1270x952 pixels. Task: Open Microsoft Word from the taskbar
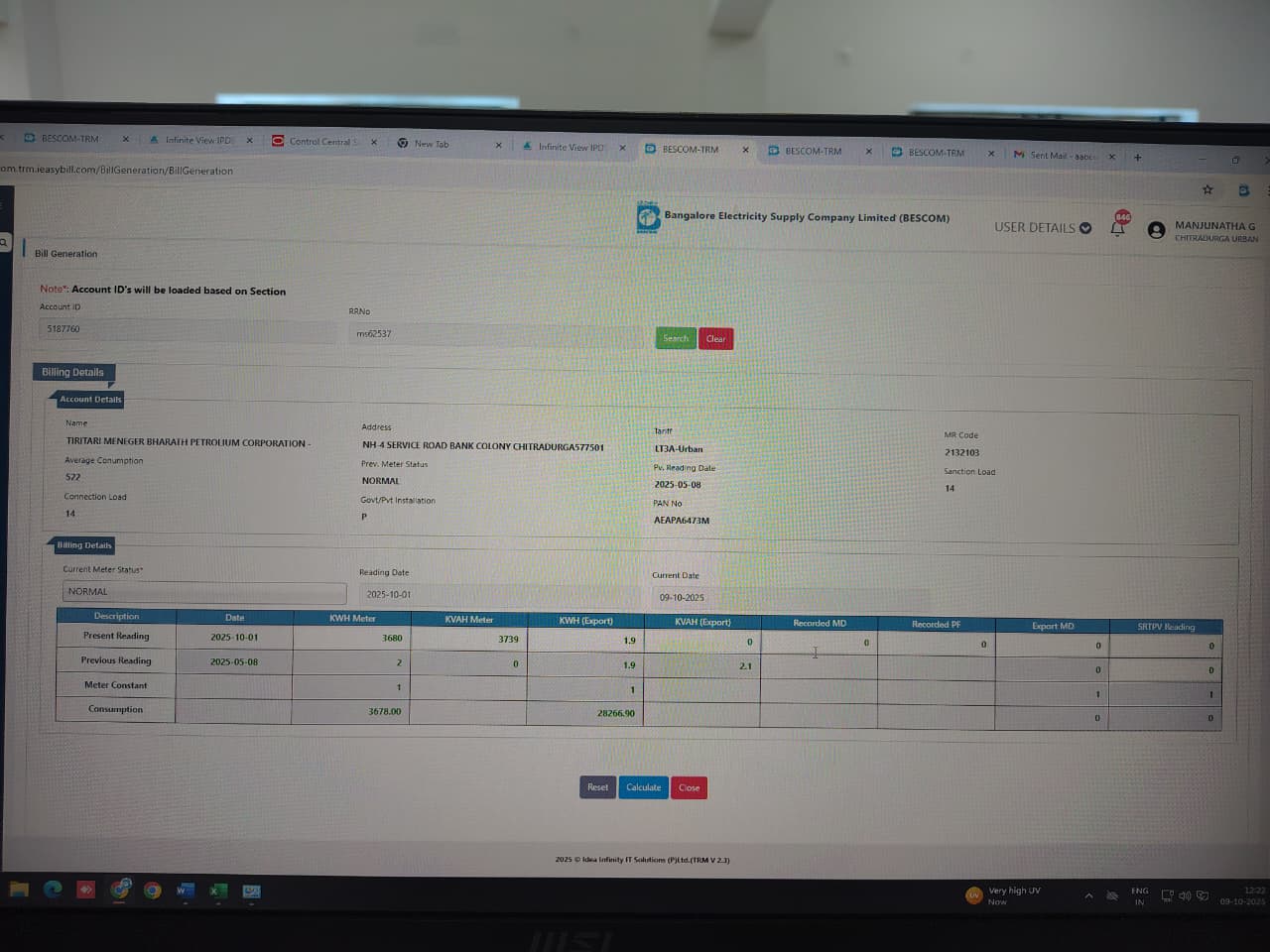click(186, 891)
